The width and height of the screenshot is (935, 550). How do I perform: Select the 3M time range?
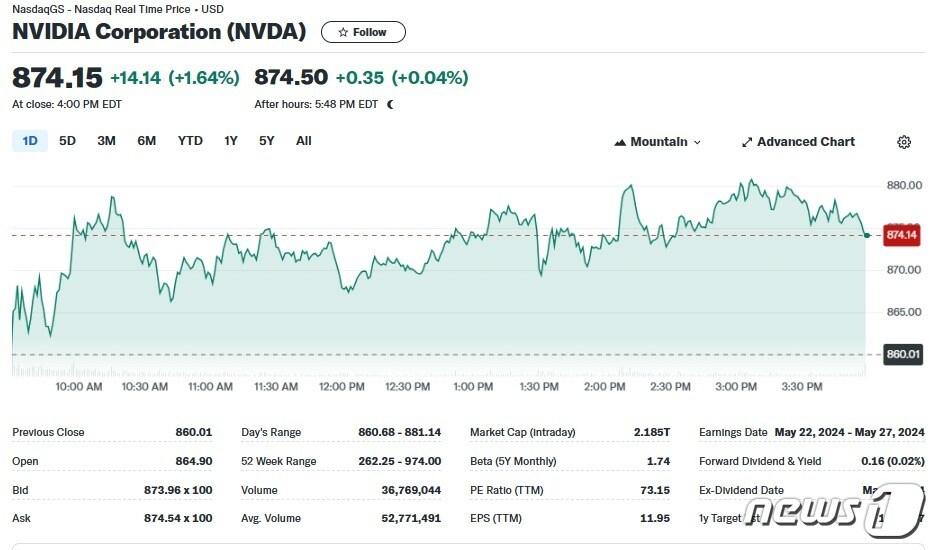106,141
